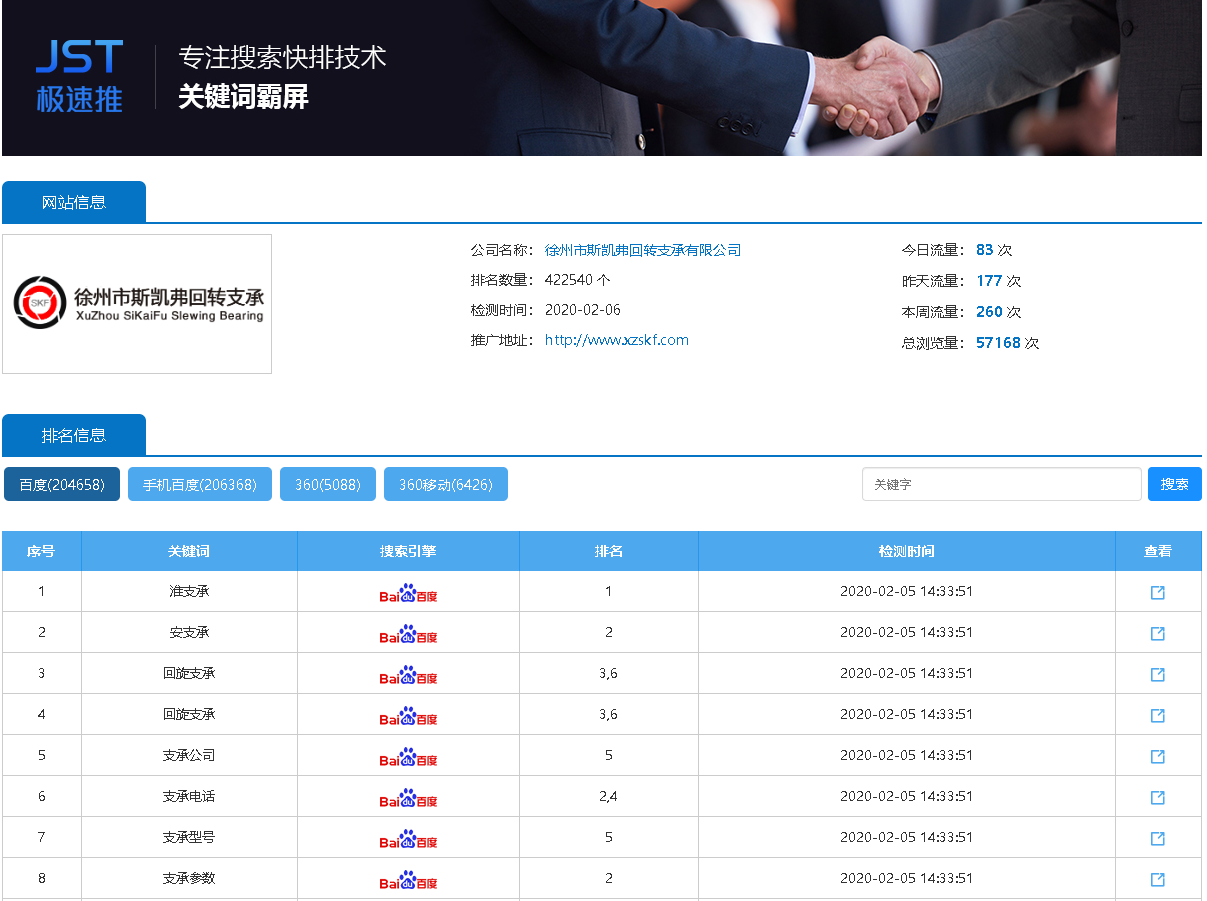
Task: Switch to 手机百度(206368) tab
Action: (200, 484)
